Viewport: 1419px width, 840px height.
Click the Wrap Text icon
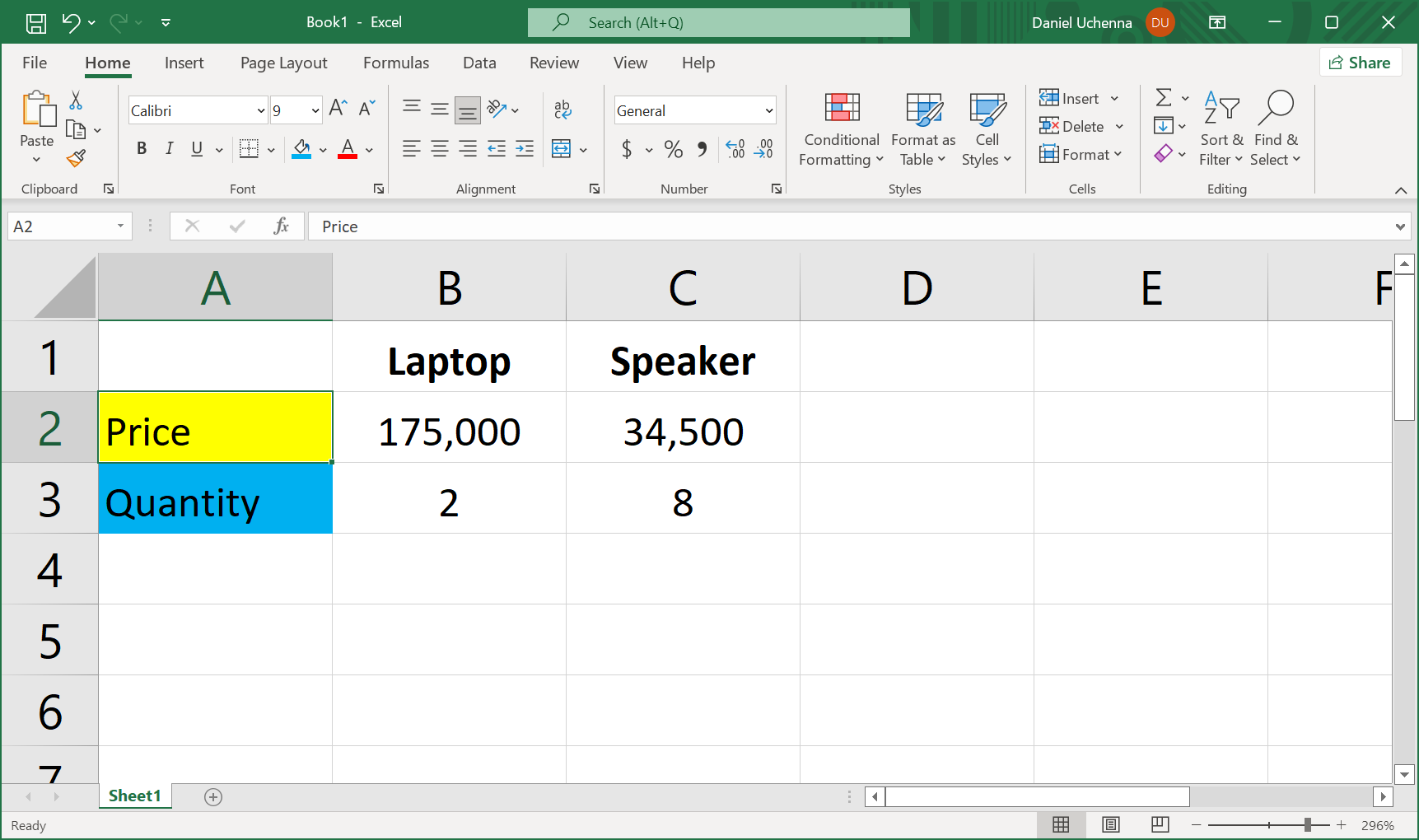point(562,109)
